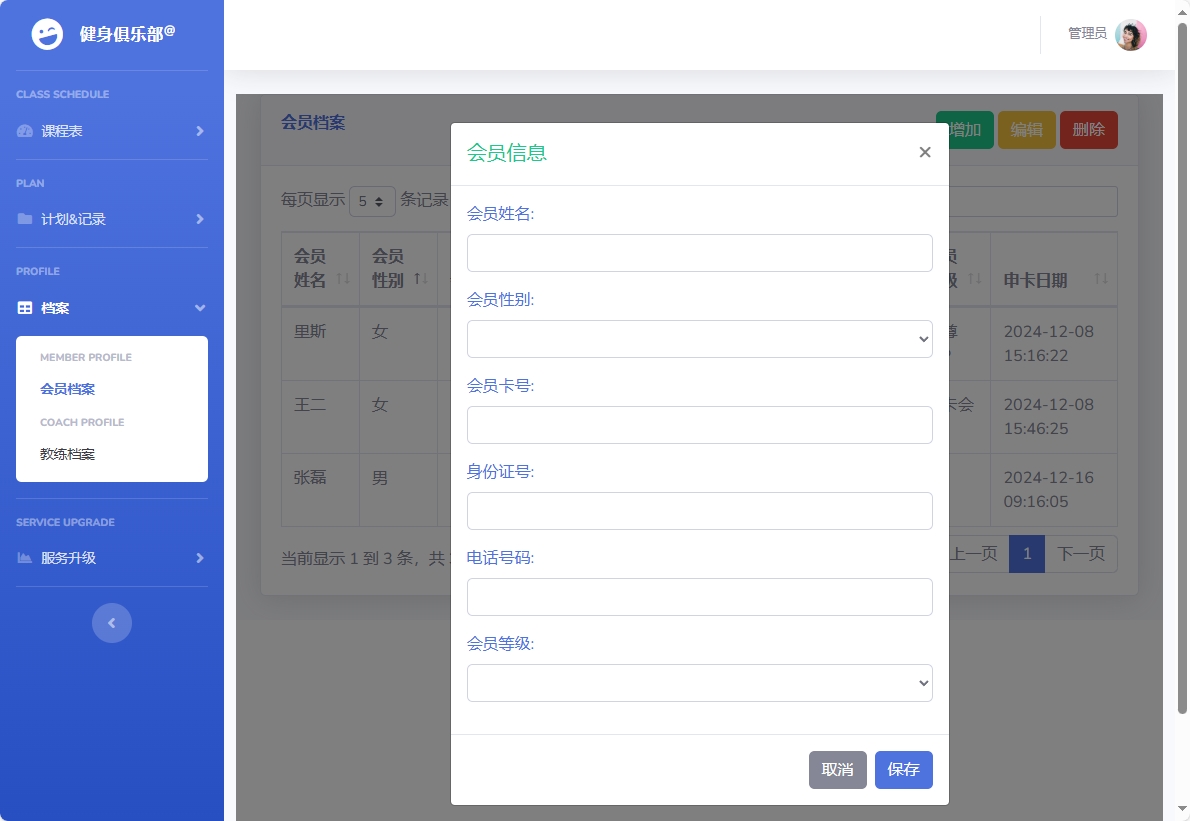Click the 服务升级 chart icon
1190x821 pixels.
click(x=25, y=558)
